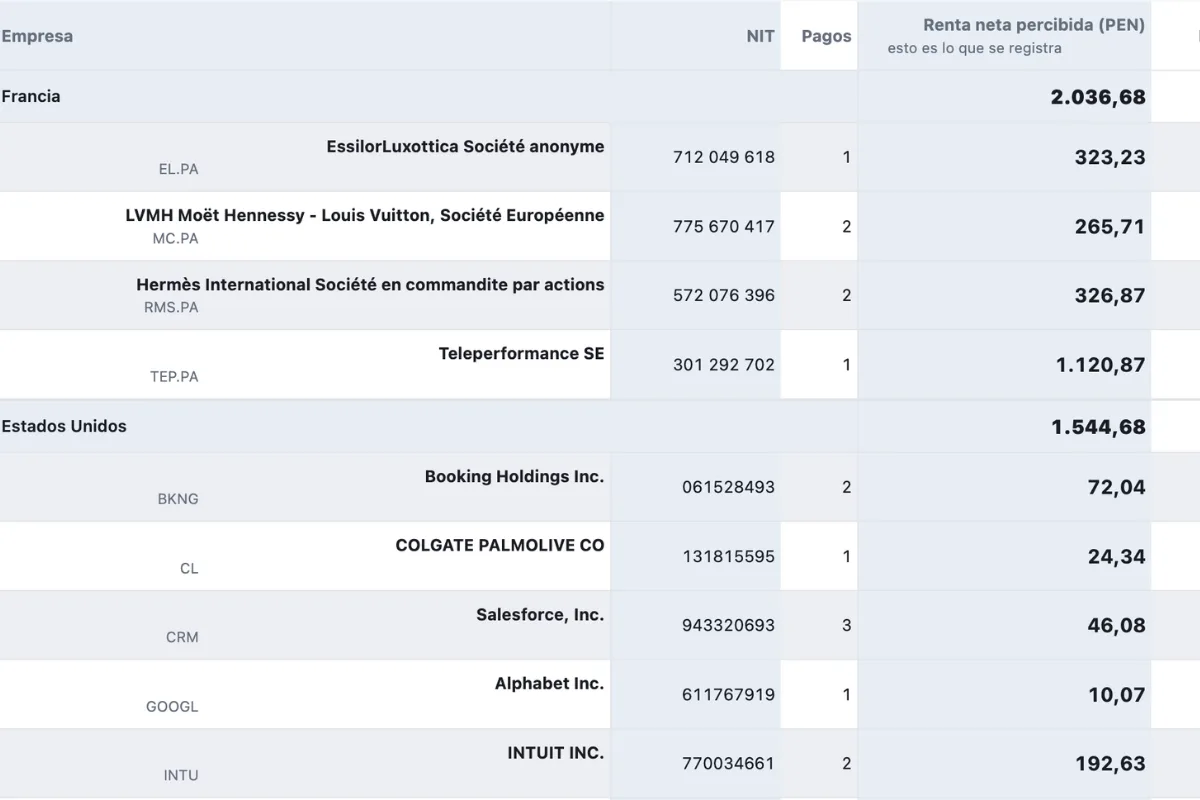Select EssilorLuxottica Société anonyme company name

click(x=465, y=146)
